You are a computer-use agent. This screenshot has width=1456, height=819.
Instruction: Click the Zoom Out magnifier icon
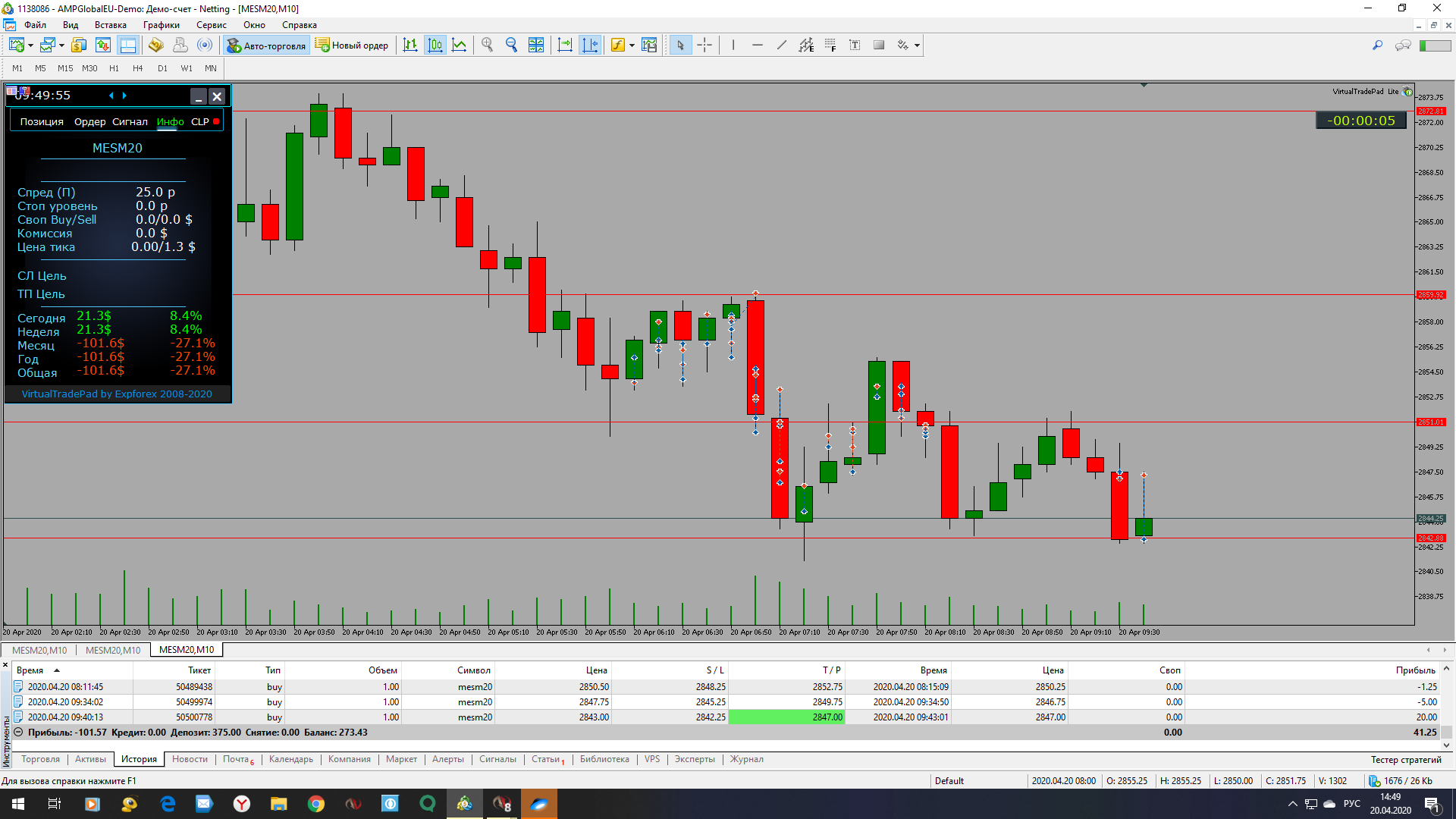[511, 45]
